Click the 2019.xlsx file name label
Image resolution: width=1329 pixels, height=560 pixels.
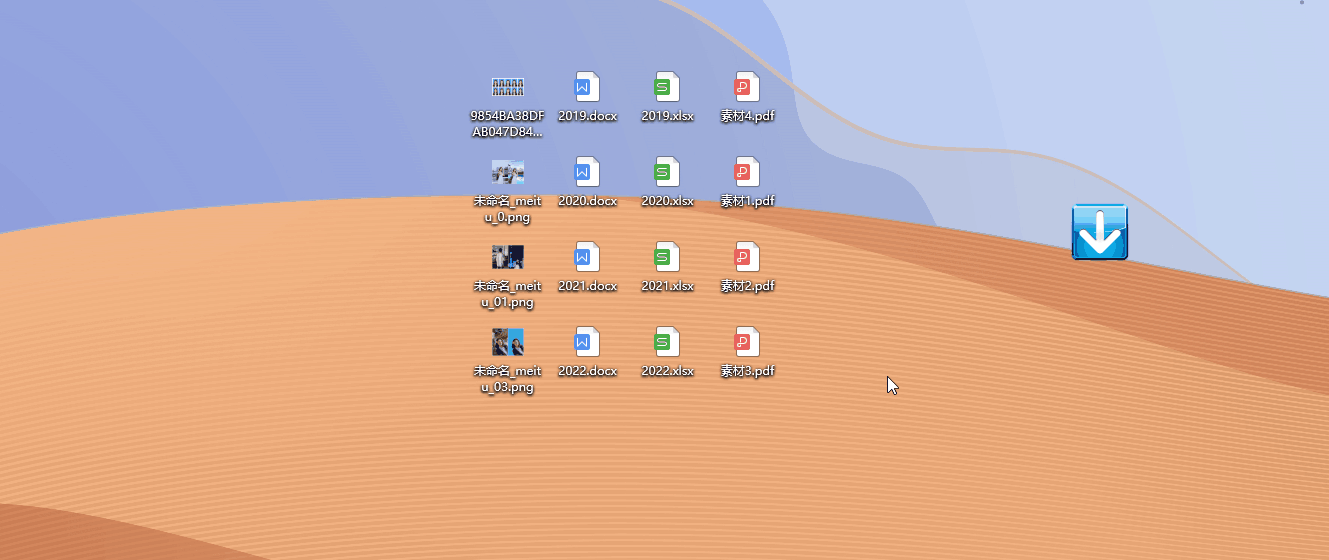pos(667,116)
